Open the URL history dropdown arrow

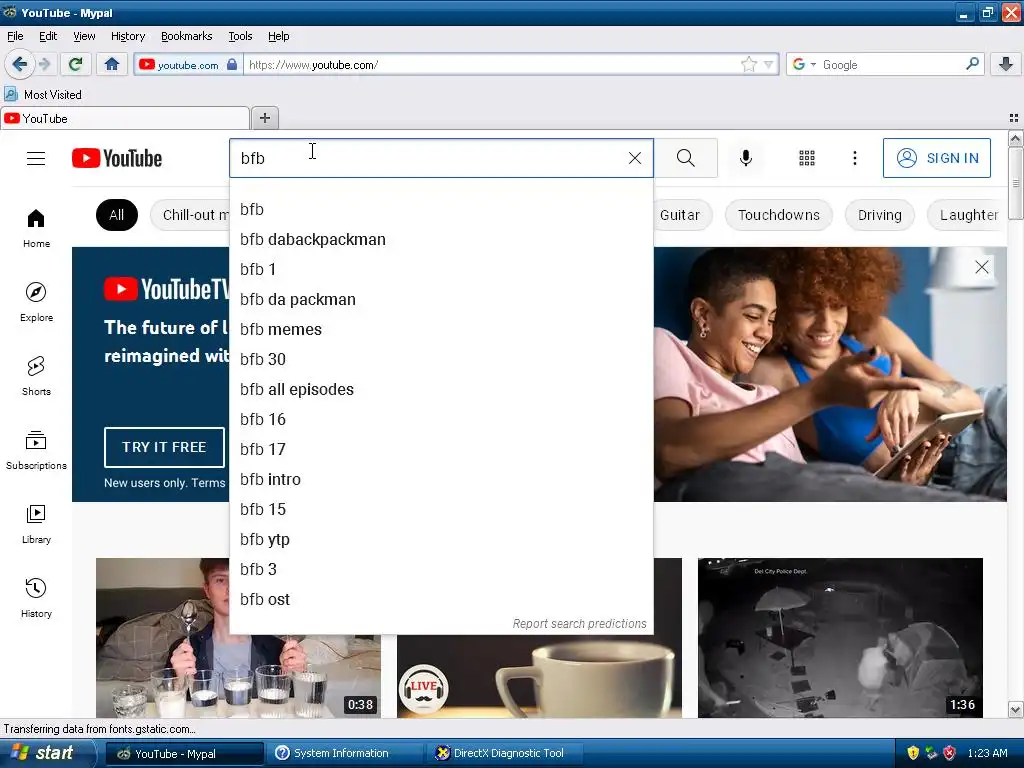click(x=769, y=65)
